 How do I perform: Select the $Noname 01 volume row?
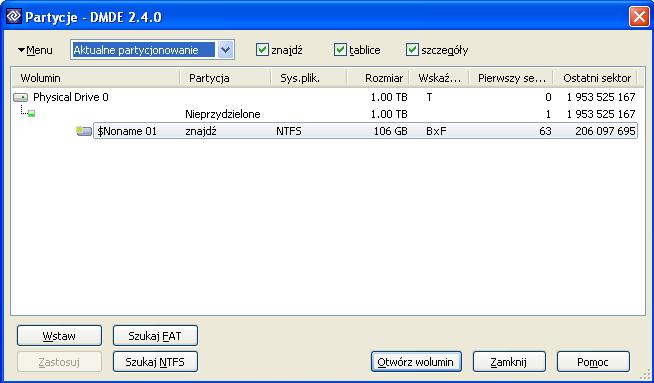tap(365, 131)
